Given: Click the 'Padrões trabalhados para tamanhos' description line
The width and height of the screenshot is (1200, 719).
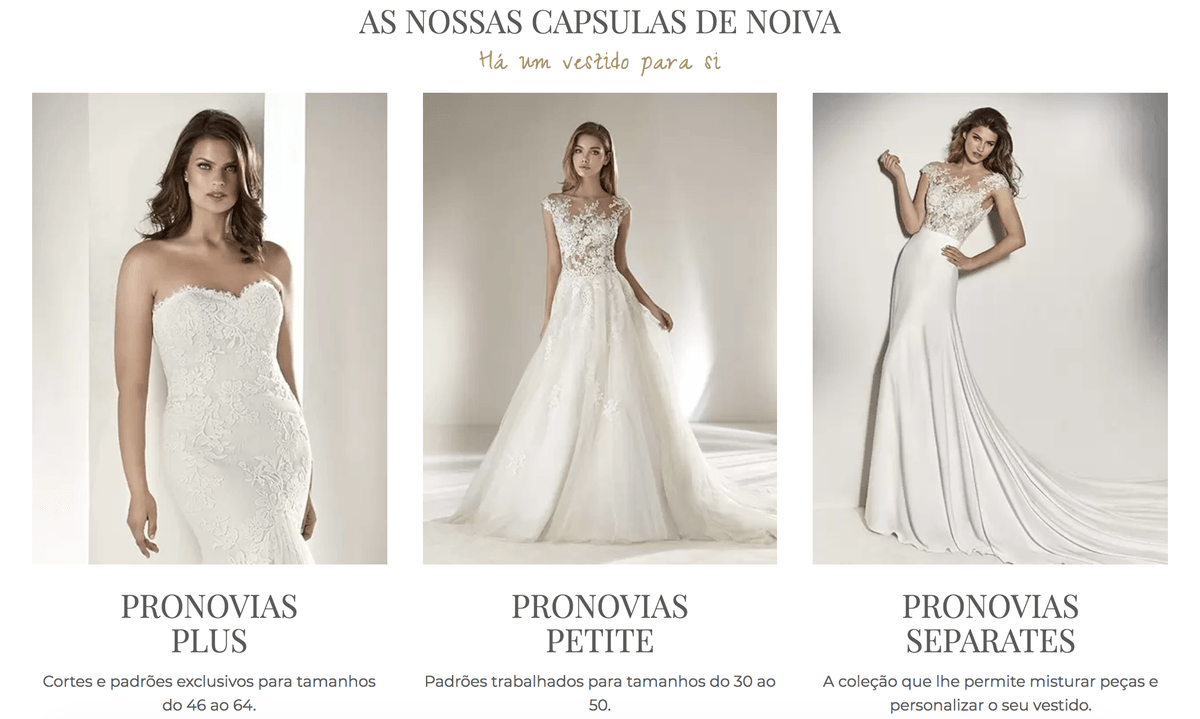Looking at the screenshot, I should coord(600,682).
